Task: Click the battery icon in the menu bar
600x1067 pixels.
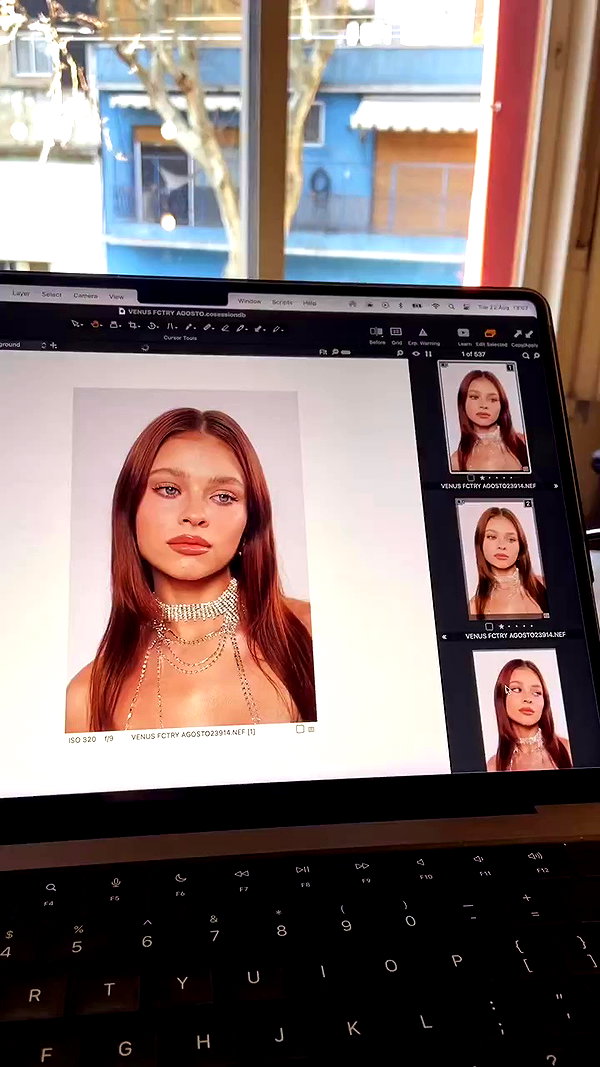Action: click(417, 306)
